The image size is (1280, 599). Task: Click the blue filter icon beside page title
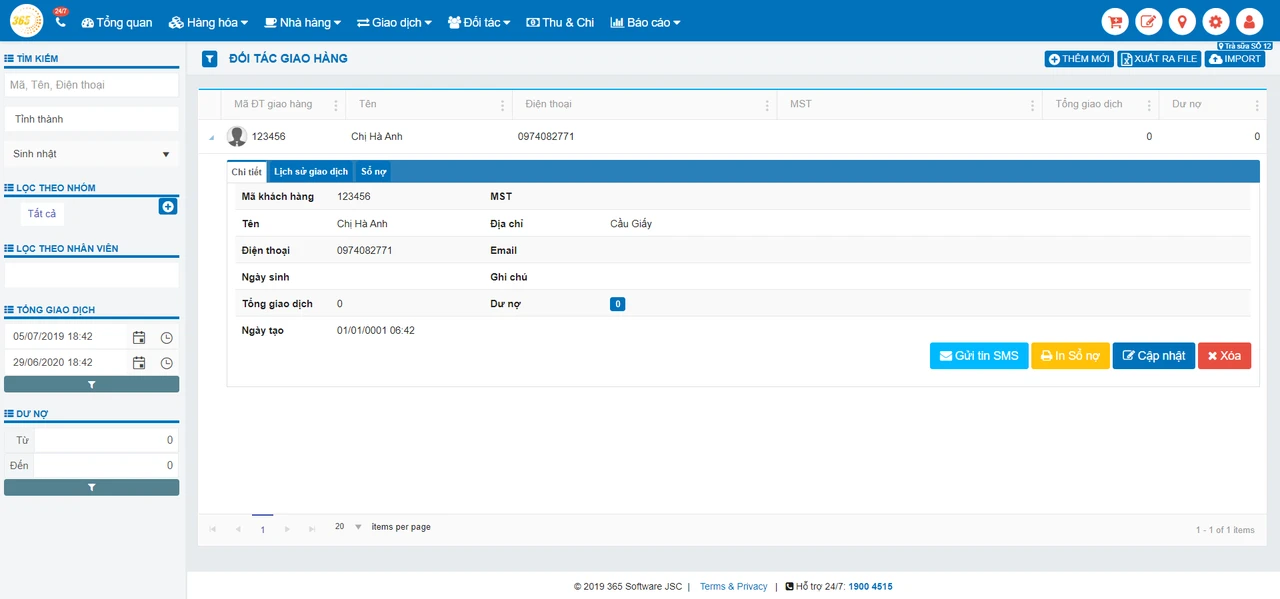pyautogui.click(x=209, y=59)
